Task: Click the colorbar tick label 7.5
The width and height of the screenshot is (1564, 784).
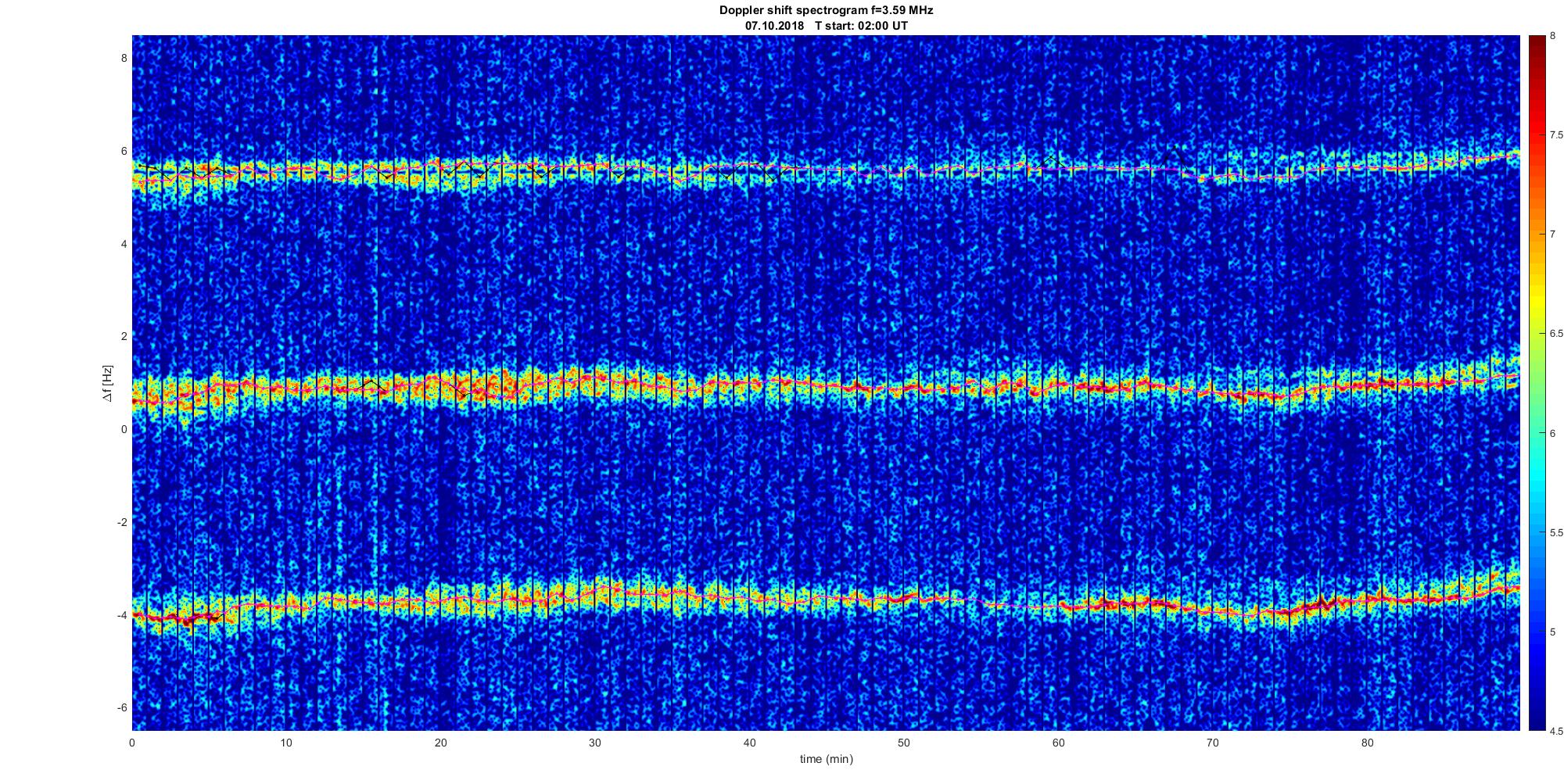Action: point(1557,135)
